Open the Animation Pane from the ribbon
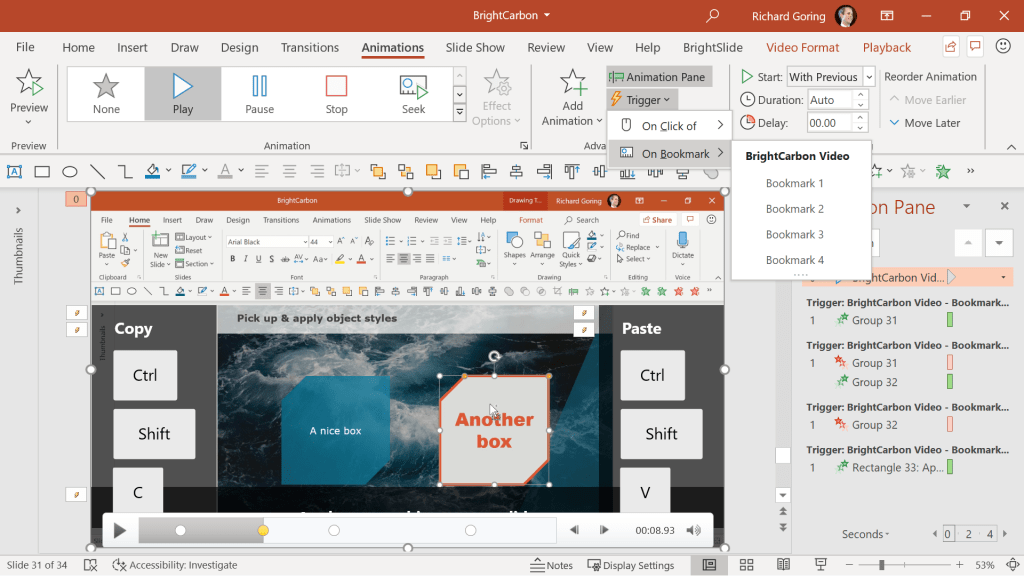The width and height of the screenshot is (1024, 576). (659, 75)
